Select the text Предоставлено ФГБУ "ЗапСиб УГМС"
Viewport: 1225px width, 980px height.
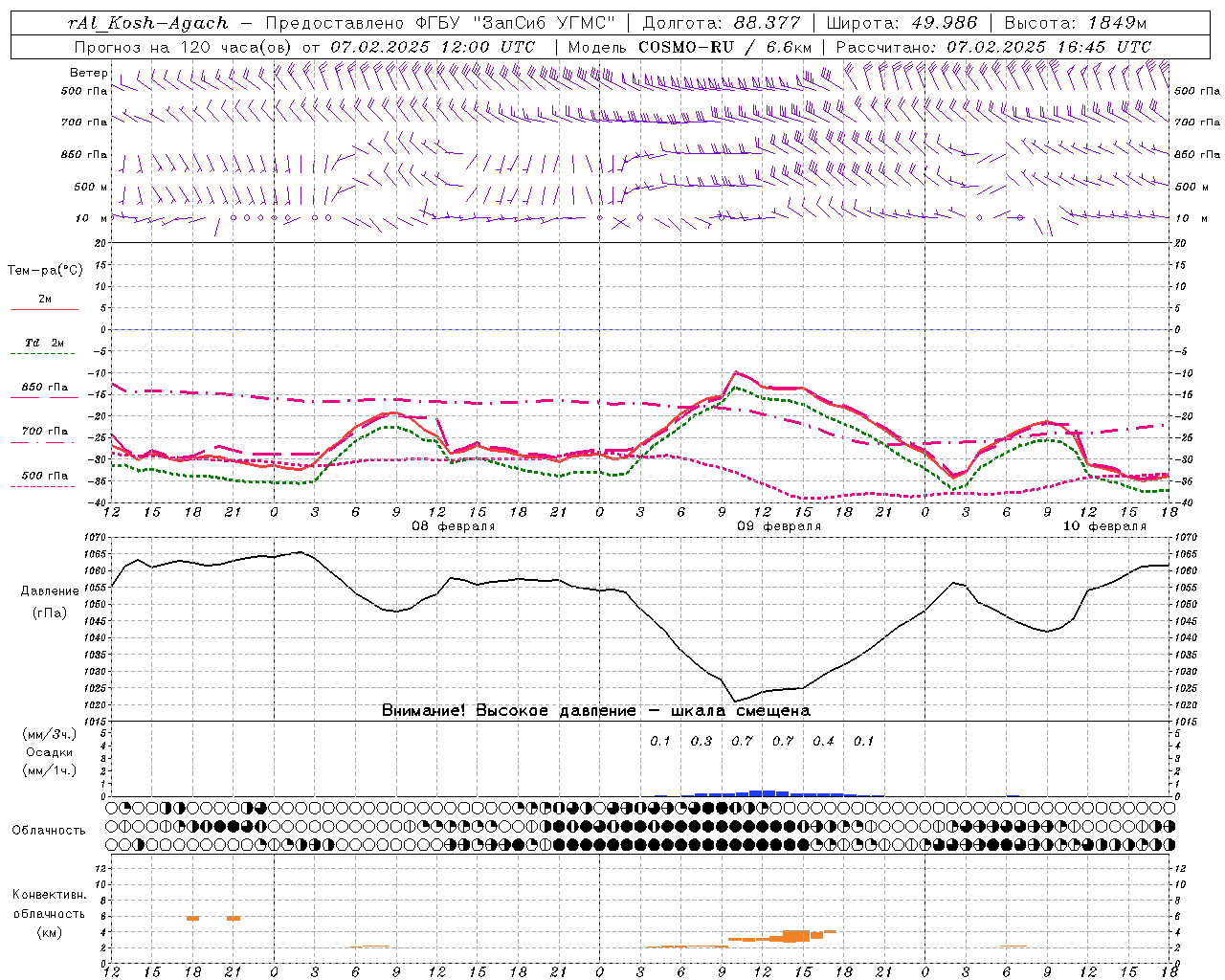pyautogui.click(x=440, y=23)
